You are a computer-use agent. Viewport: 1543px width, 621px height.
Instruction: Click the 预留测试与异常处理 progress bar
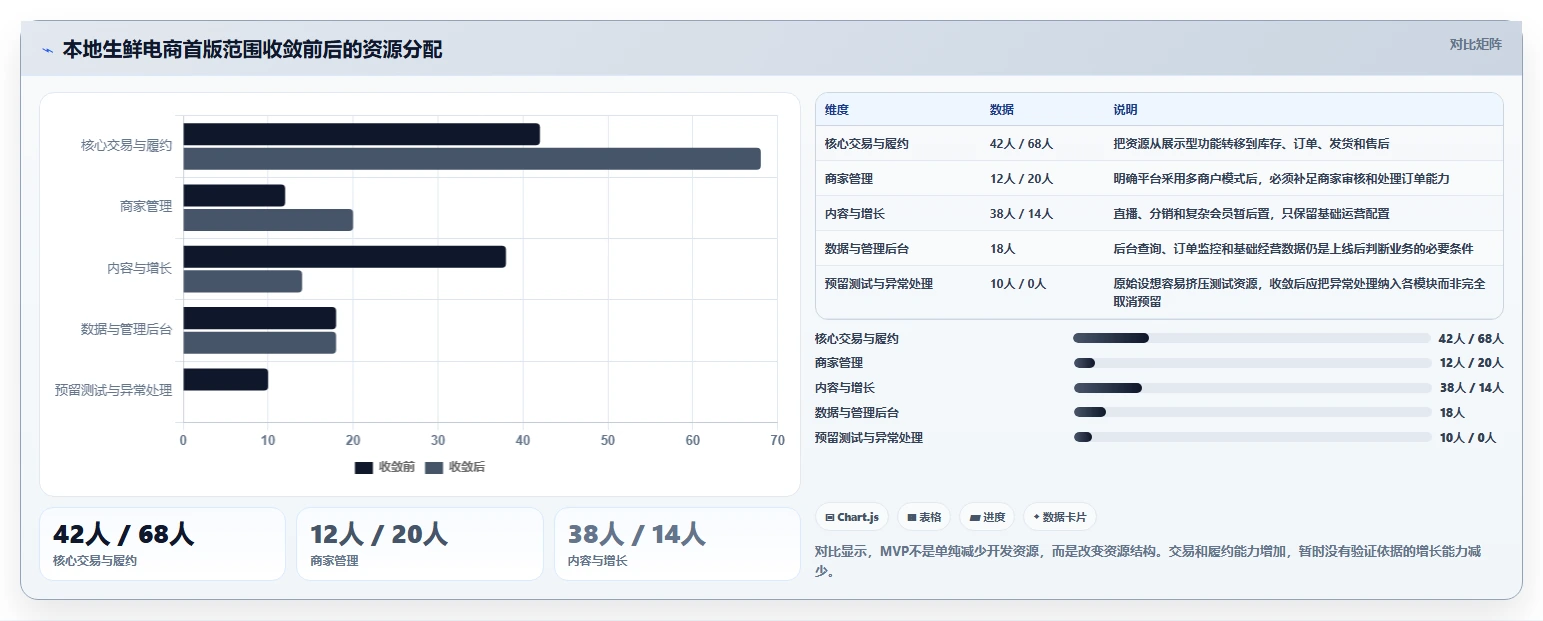1252,437
